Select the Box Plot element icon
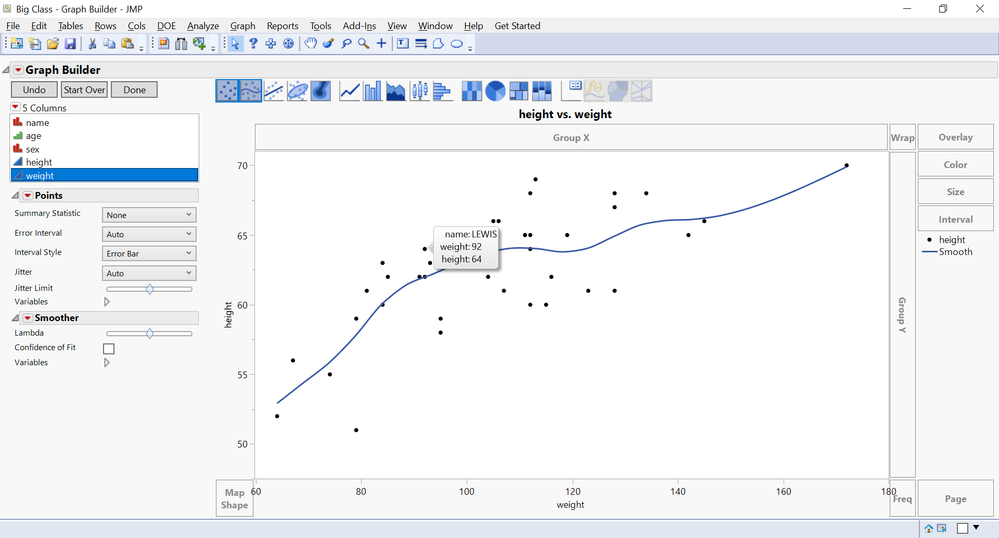This screenshot has height=538, width=999. [419, 91]
